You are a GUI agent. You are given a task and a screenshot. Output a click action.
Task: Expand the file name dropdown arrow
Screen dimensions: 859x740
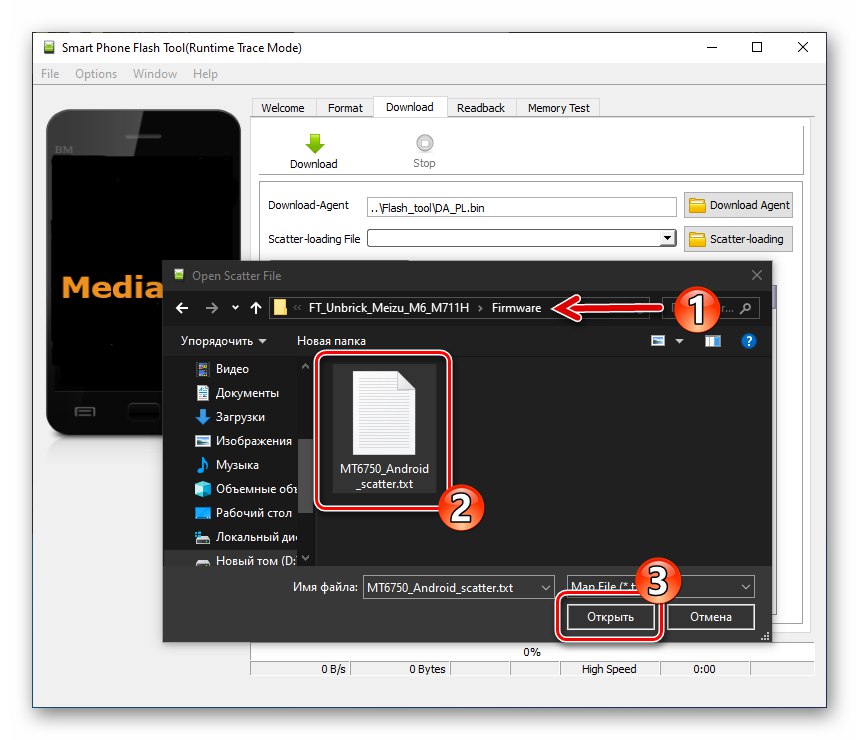click(546, 588)
